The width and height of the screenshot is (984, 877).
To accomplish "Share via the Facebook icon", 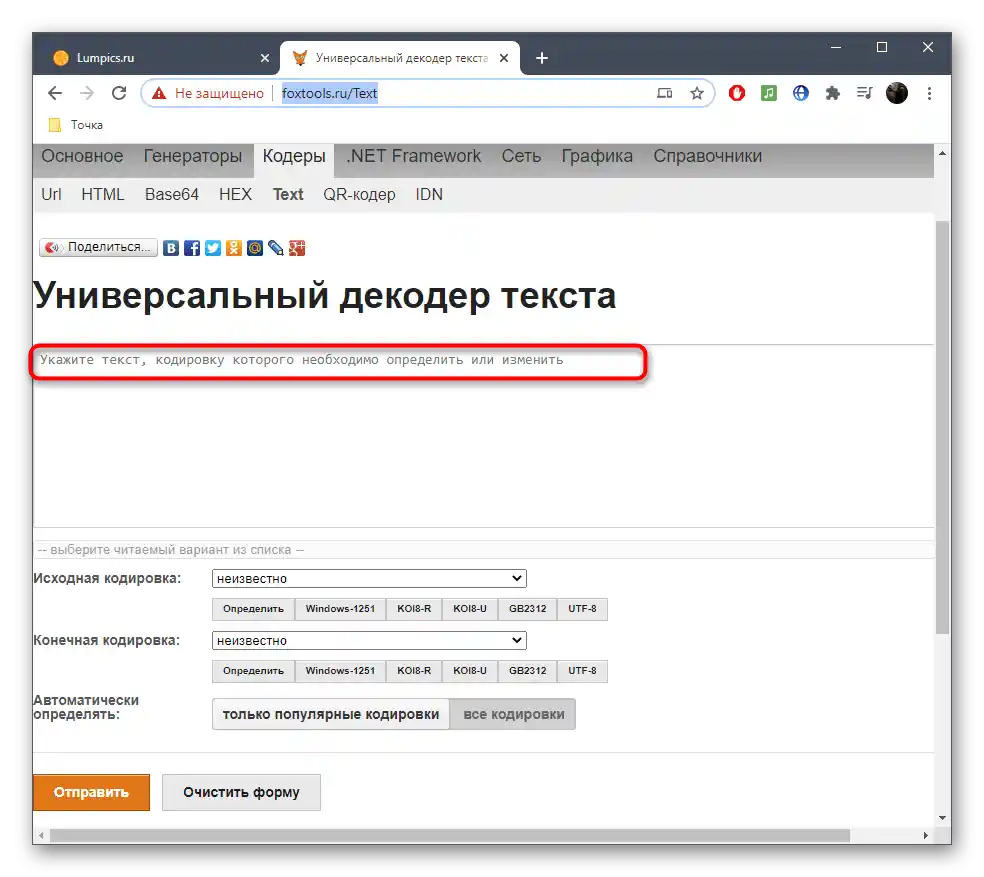I will 192,248.
